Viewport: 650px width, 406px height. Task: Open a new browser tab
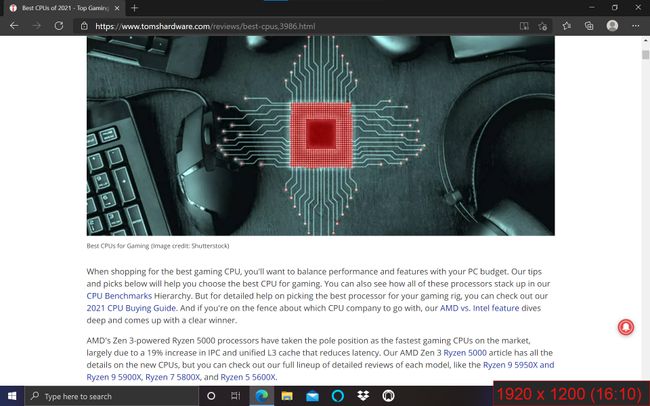134,8
